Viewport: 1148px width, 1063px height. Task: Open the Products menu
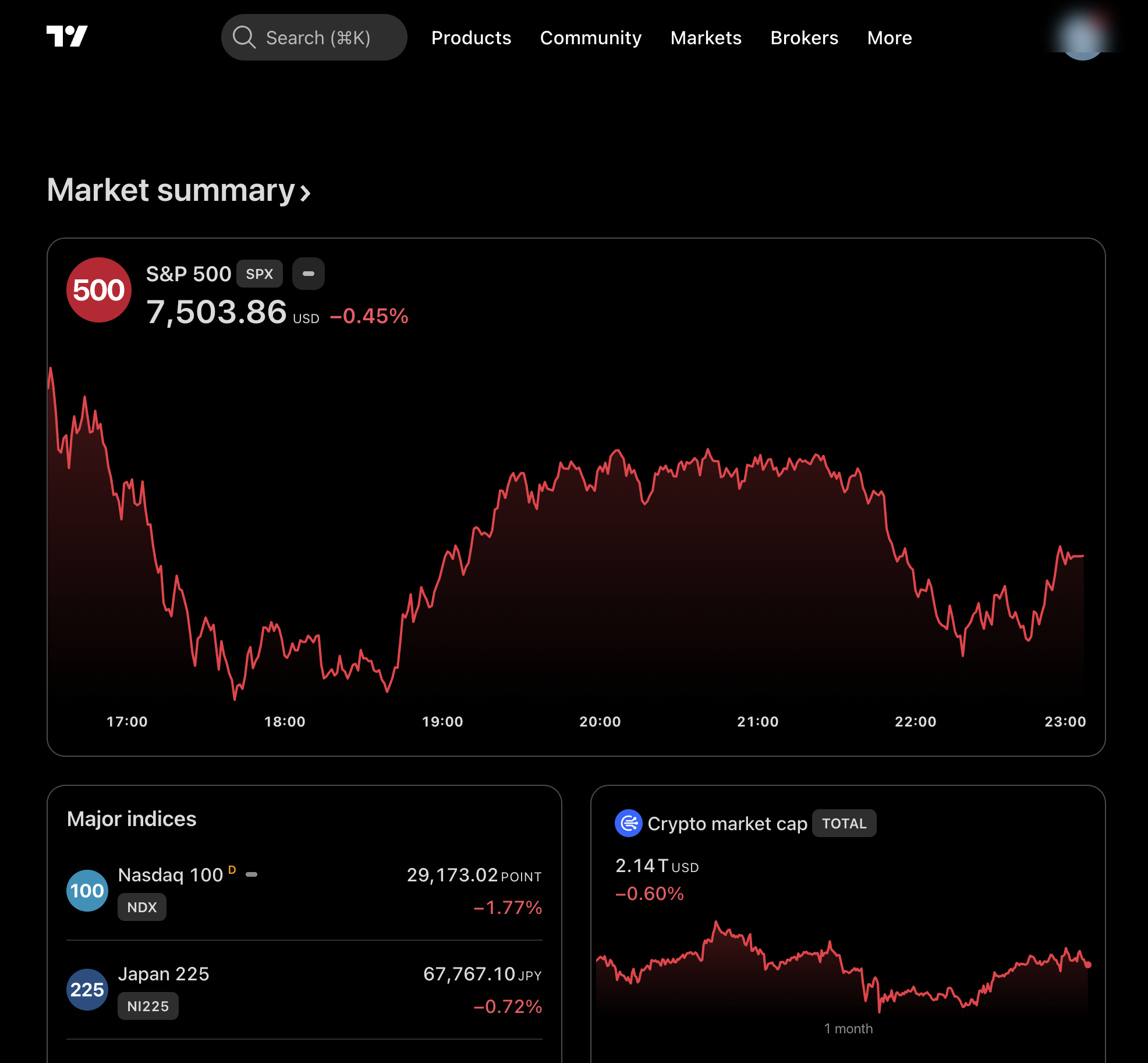pos(471,38)
